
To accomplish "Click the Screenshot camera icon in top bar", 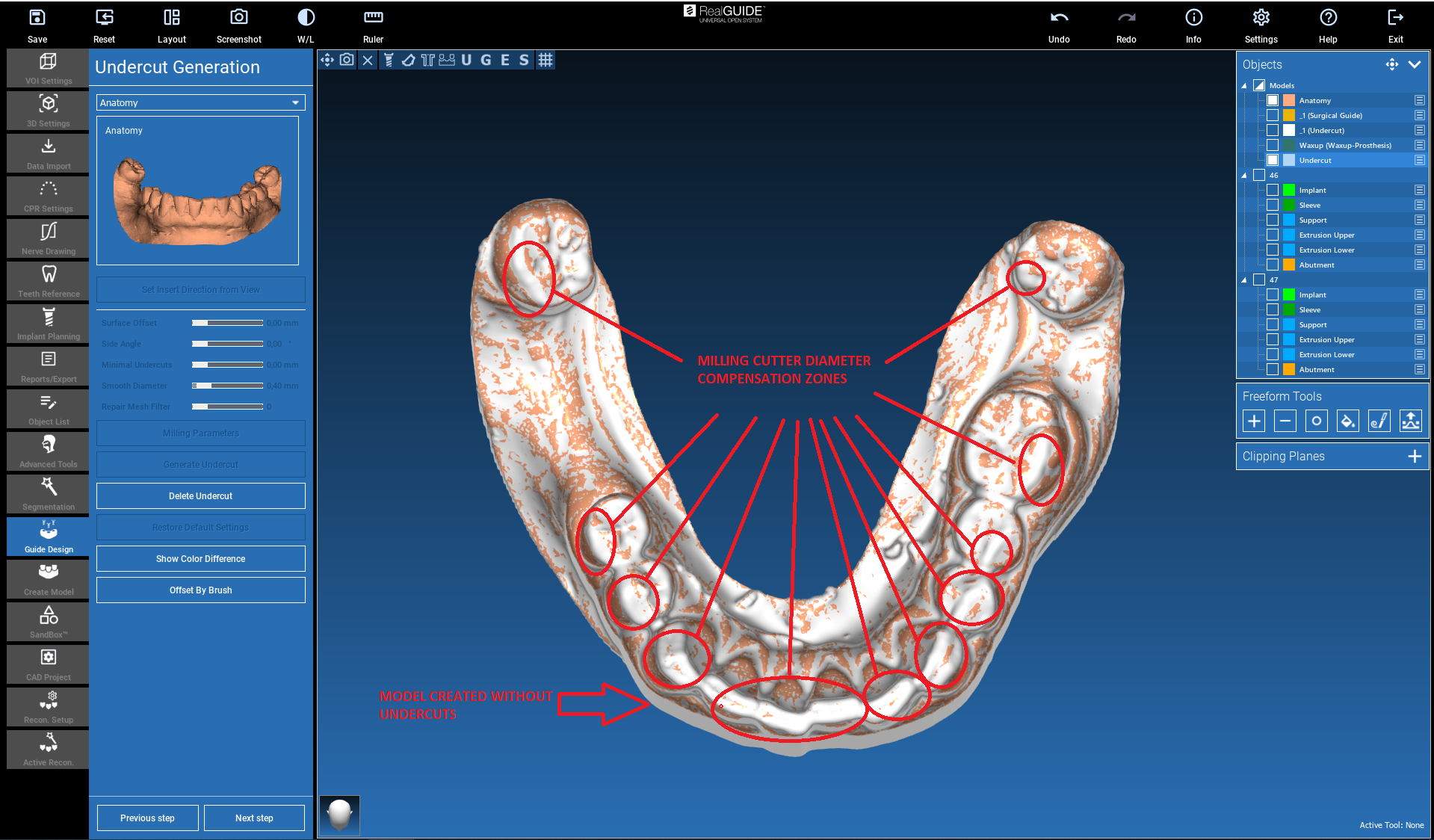I will 238,18.
